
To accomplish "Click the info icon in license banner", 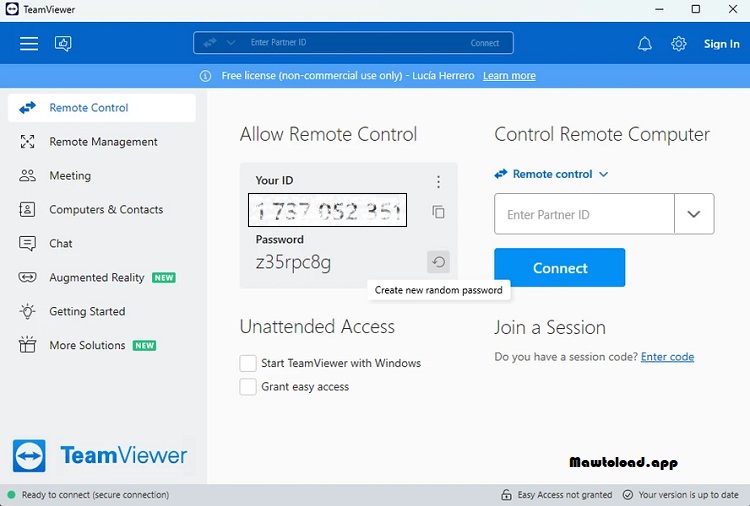I will 205,76.
